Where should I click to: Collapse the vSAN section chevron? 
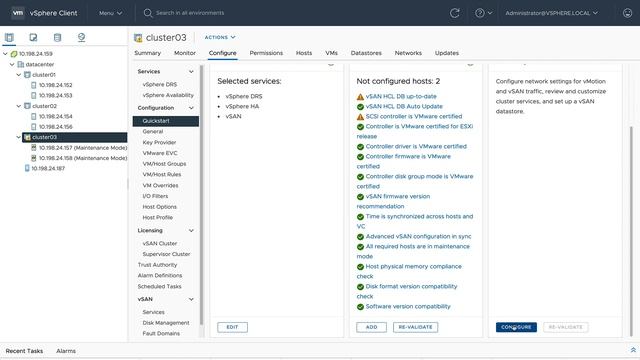pos(191,299)
